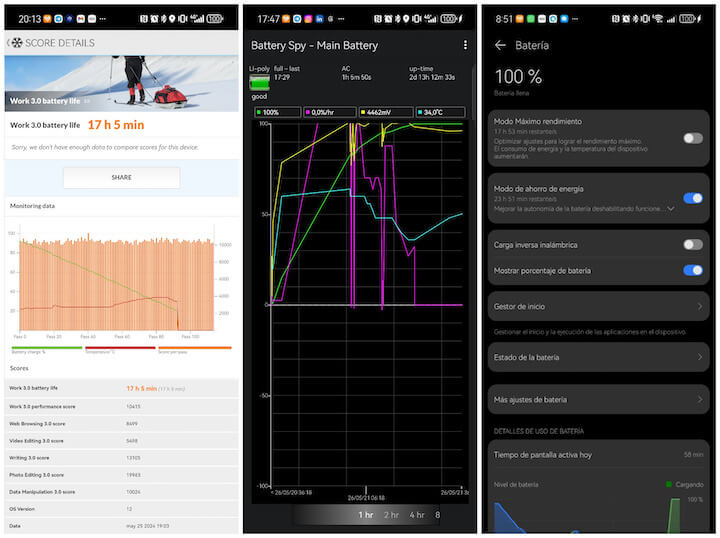The image size is (720, 538).
Task: Tap the alarm status icon on the Batería screen
Action: (626, 19)
